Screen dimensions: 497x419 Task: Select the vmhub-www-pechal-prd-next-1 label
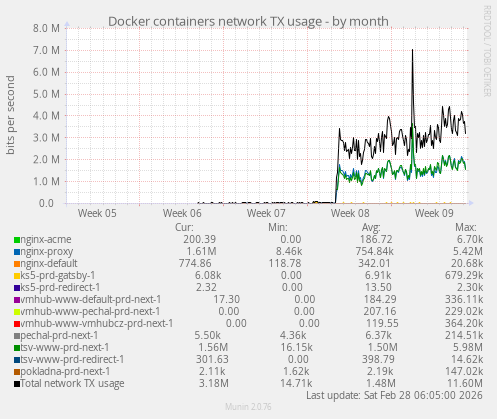(x=90, y=312)
